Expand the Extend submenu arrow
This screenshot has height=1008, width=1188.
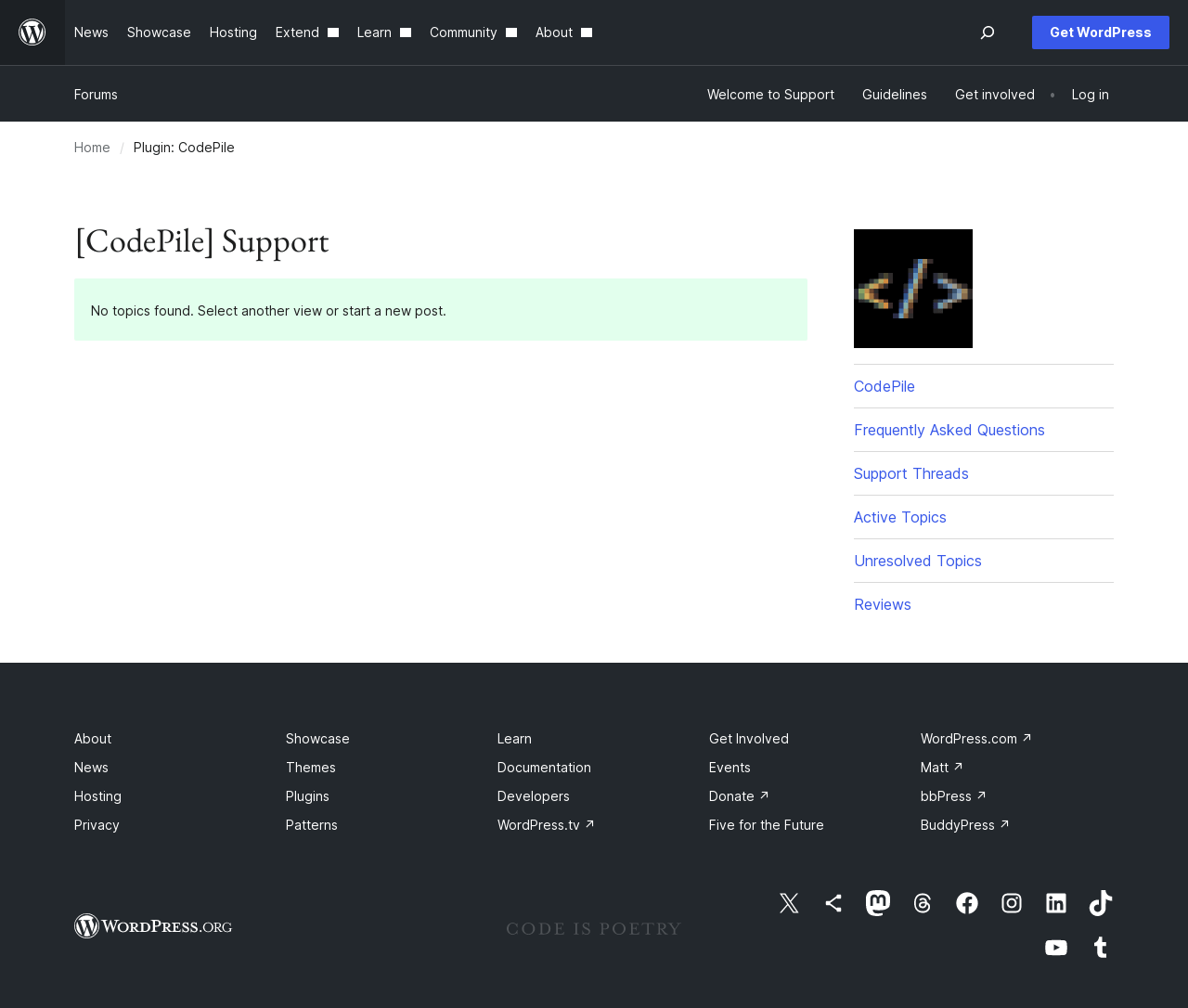tap(333, 32)
